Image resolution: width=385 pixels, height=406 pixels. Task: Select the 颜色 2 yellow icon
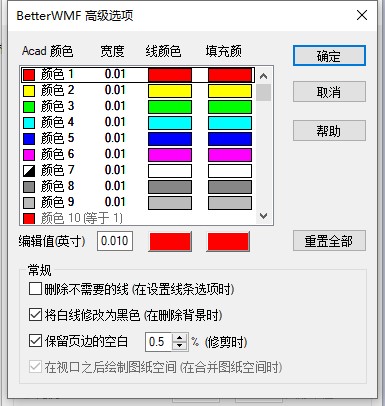tap(29, 91)
